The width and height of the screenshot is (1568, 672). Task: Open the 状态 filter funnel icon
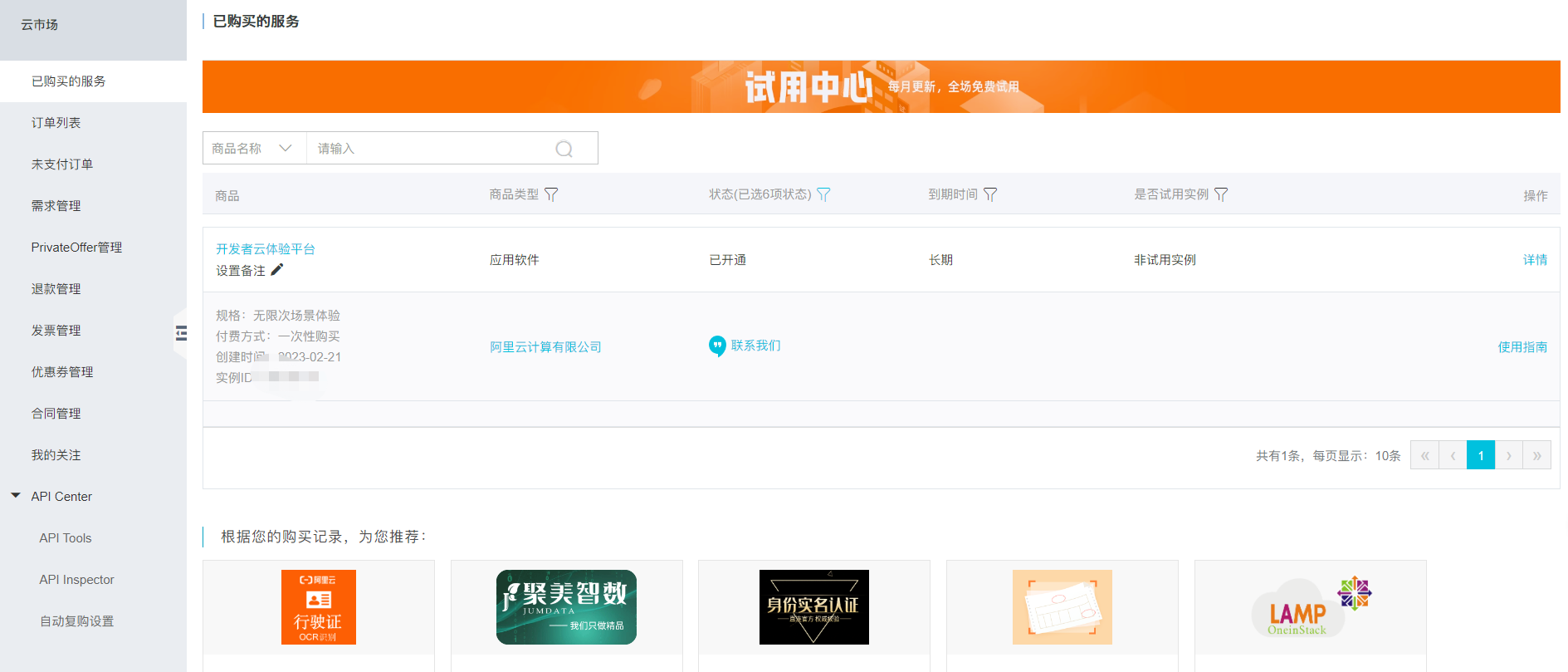(x=823, y=194)
